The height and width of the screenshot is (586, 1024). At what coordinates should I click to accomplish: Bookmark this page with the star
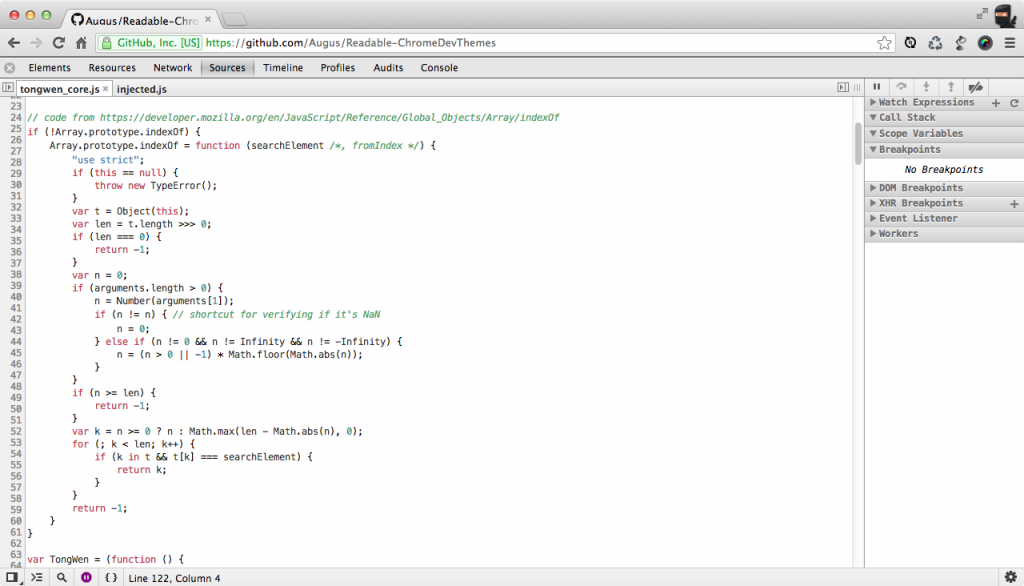point(884,43)
